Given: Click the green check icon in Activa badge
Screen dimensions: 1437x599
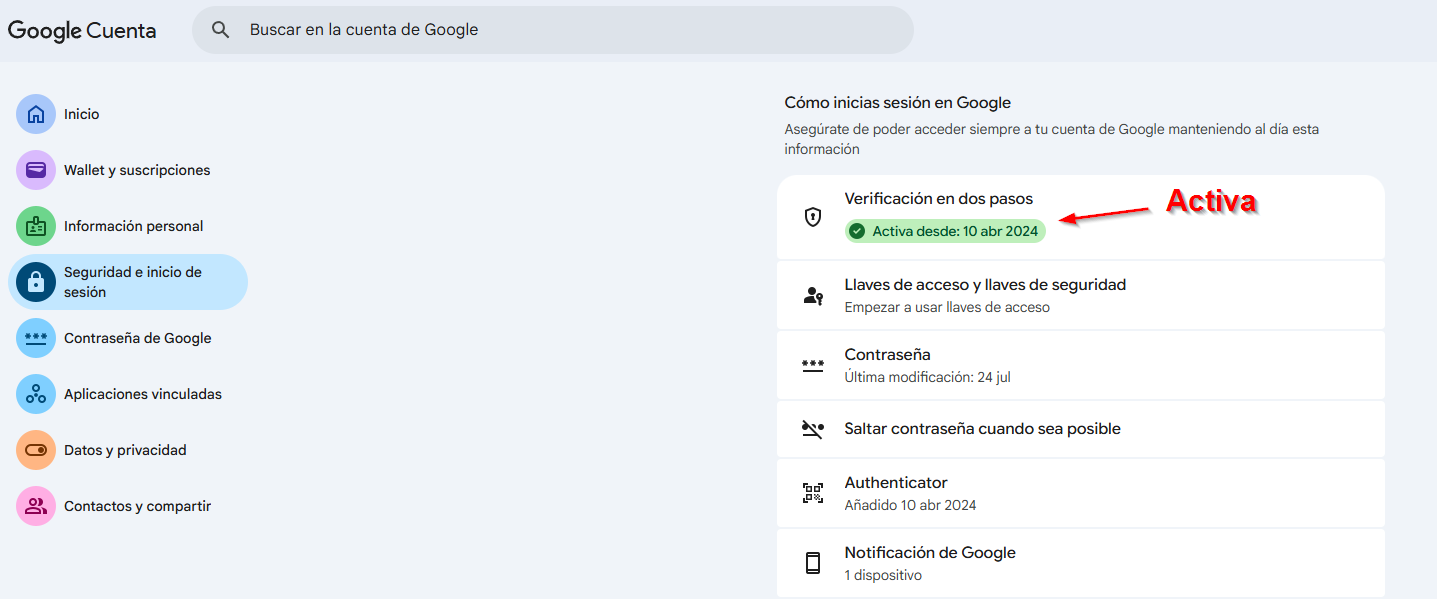Looking at the screenshot, I should click(x=857, y=231).
